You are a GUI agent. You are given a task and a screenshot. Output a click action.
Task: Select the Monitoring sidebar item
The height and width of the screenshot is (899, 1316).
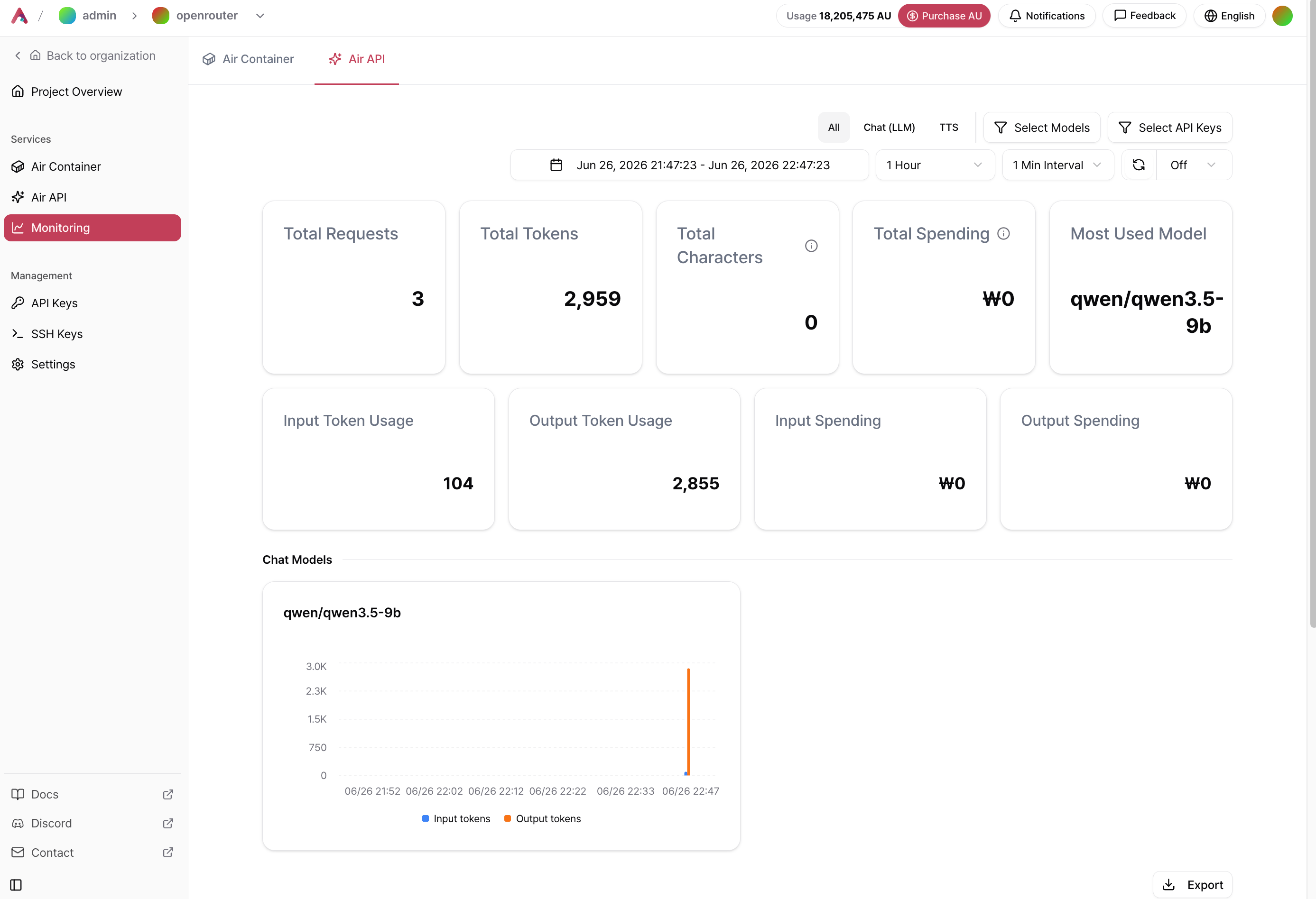pos(93,228)
